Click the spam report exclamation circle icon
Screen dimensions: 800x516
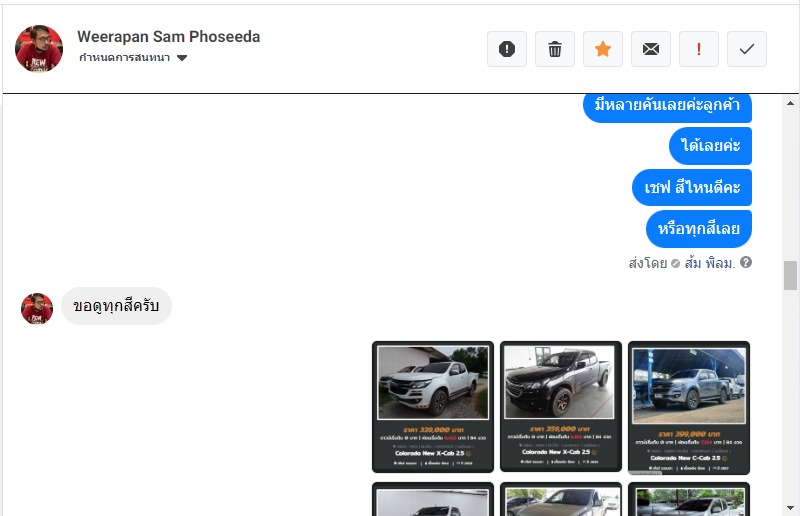click(x=507, y=49)
